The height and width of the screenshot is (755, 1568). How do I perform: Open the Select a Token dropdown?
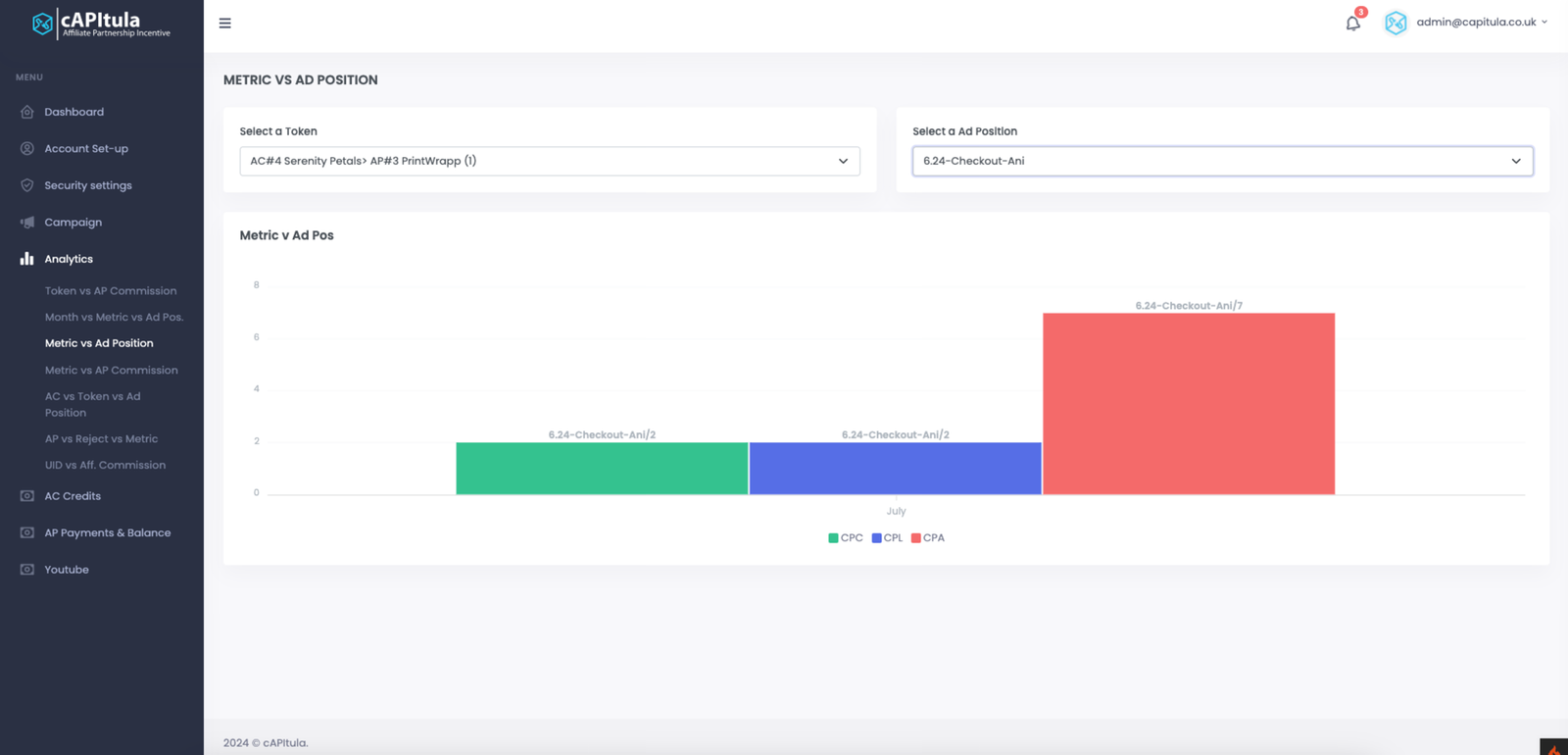(x=549, y=161)
